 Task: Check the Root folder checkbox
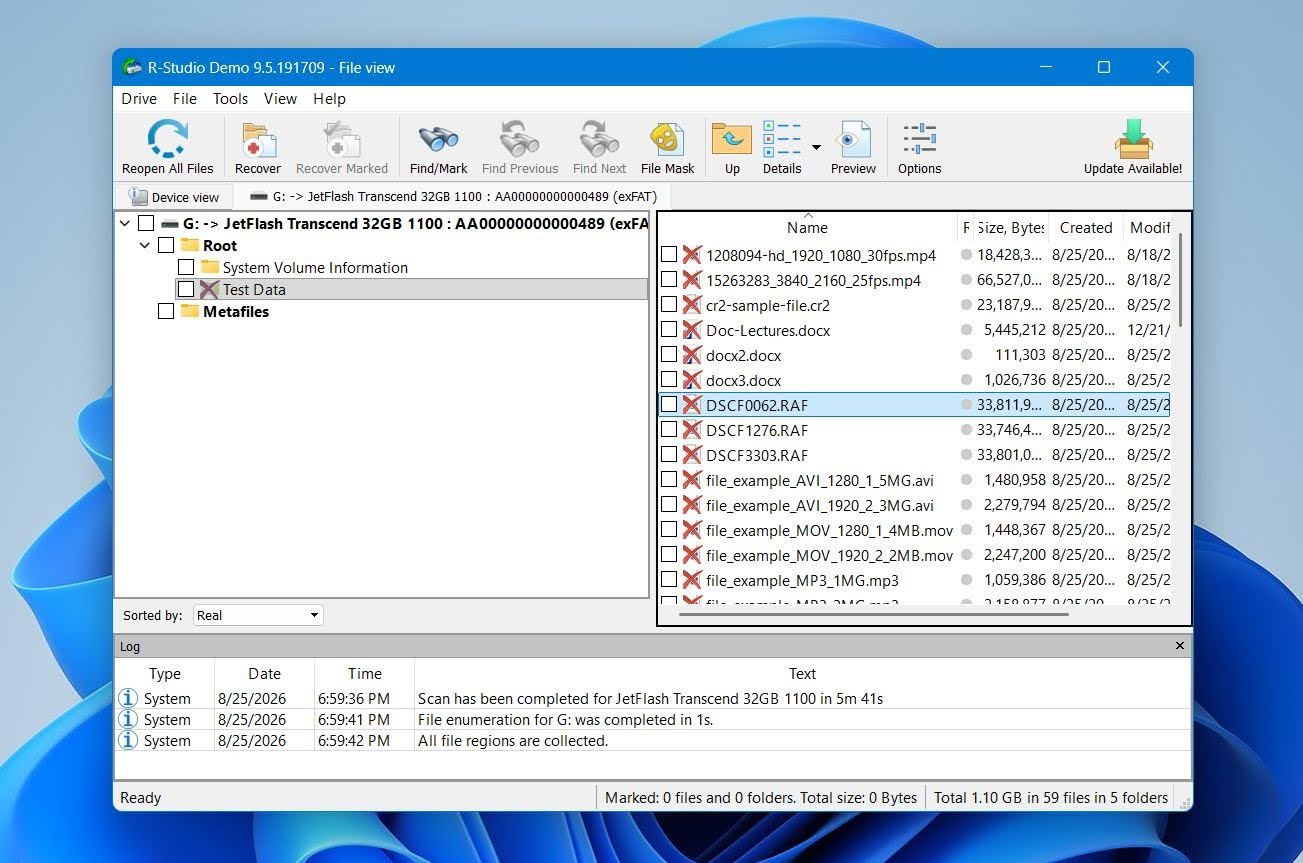(x=166, y=245)
